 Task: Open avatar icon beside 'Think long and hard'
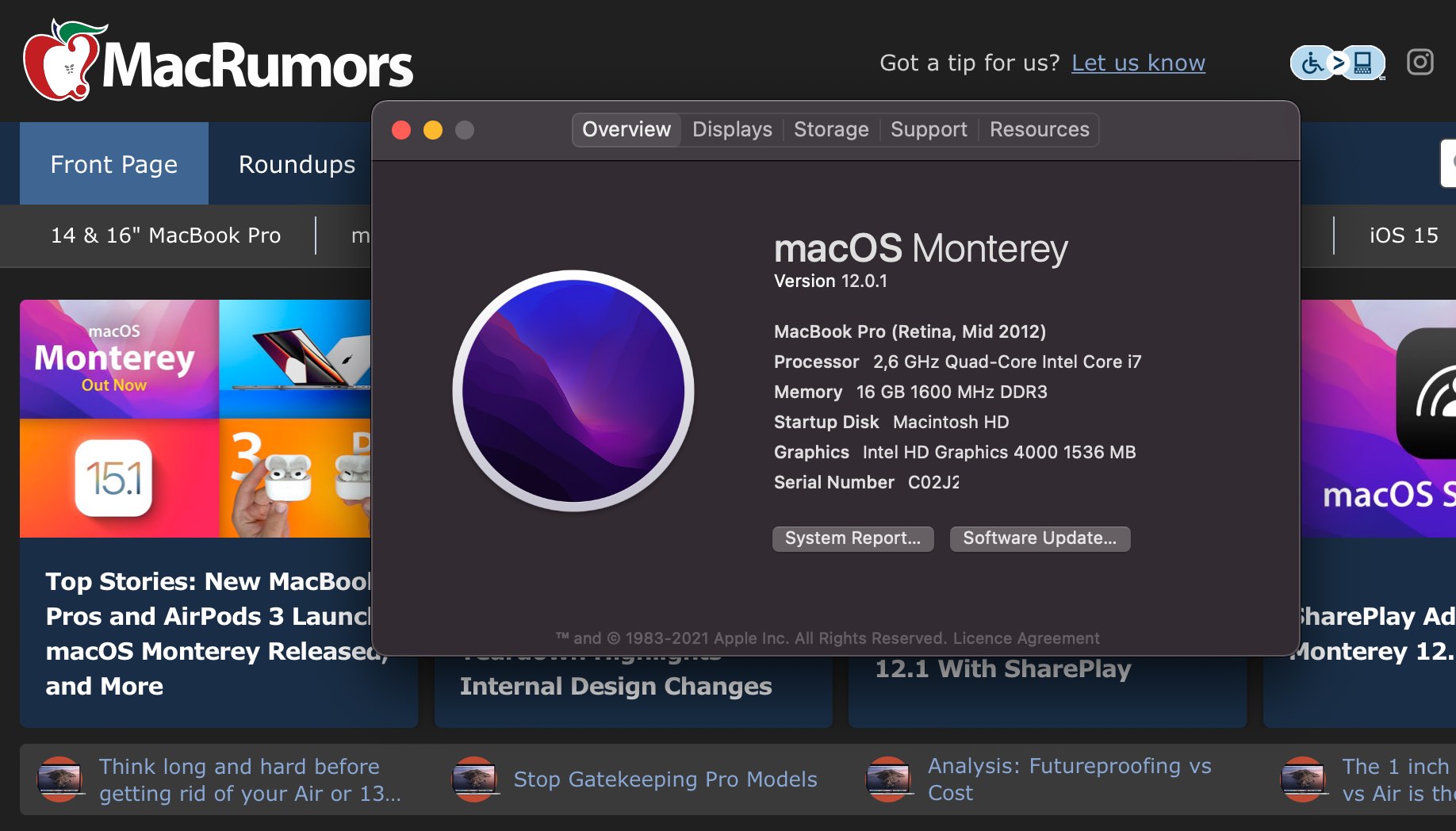coord(59,779)
